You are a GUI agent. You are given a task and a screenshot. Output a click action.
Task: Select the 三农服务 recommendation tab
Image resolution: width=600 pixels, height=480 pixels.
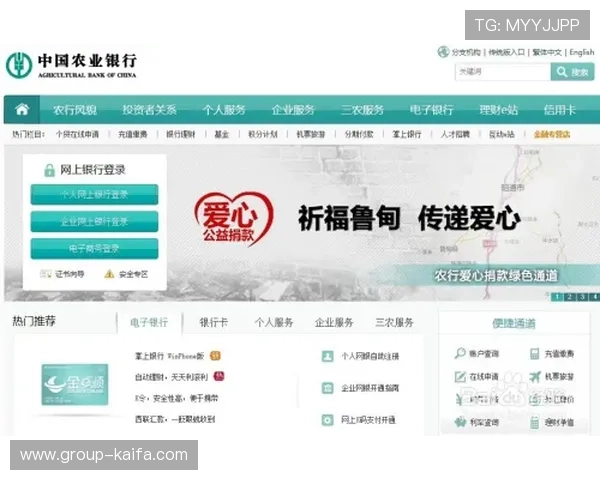click(x=395, y=323)
